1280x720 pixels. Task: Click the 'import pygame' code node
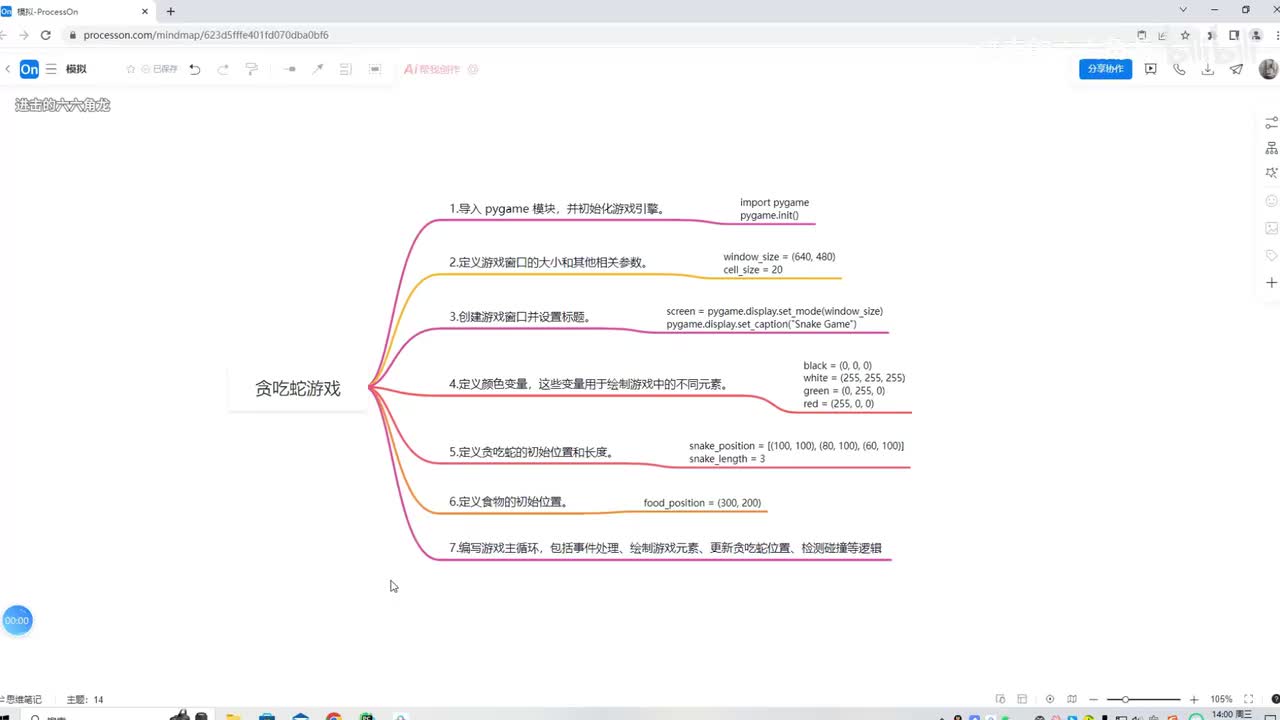(x=775, y=209)
